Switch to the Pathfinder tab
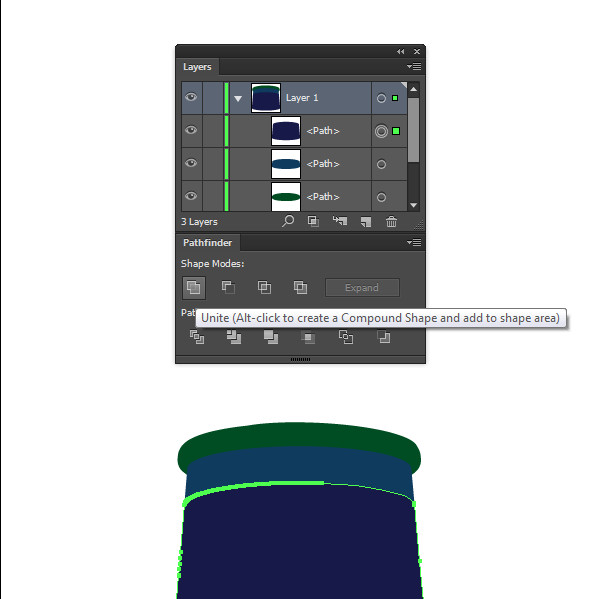The image size is (599, 599). [207, 243]
